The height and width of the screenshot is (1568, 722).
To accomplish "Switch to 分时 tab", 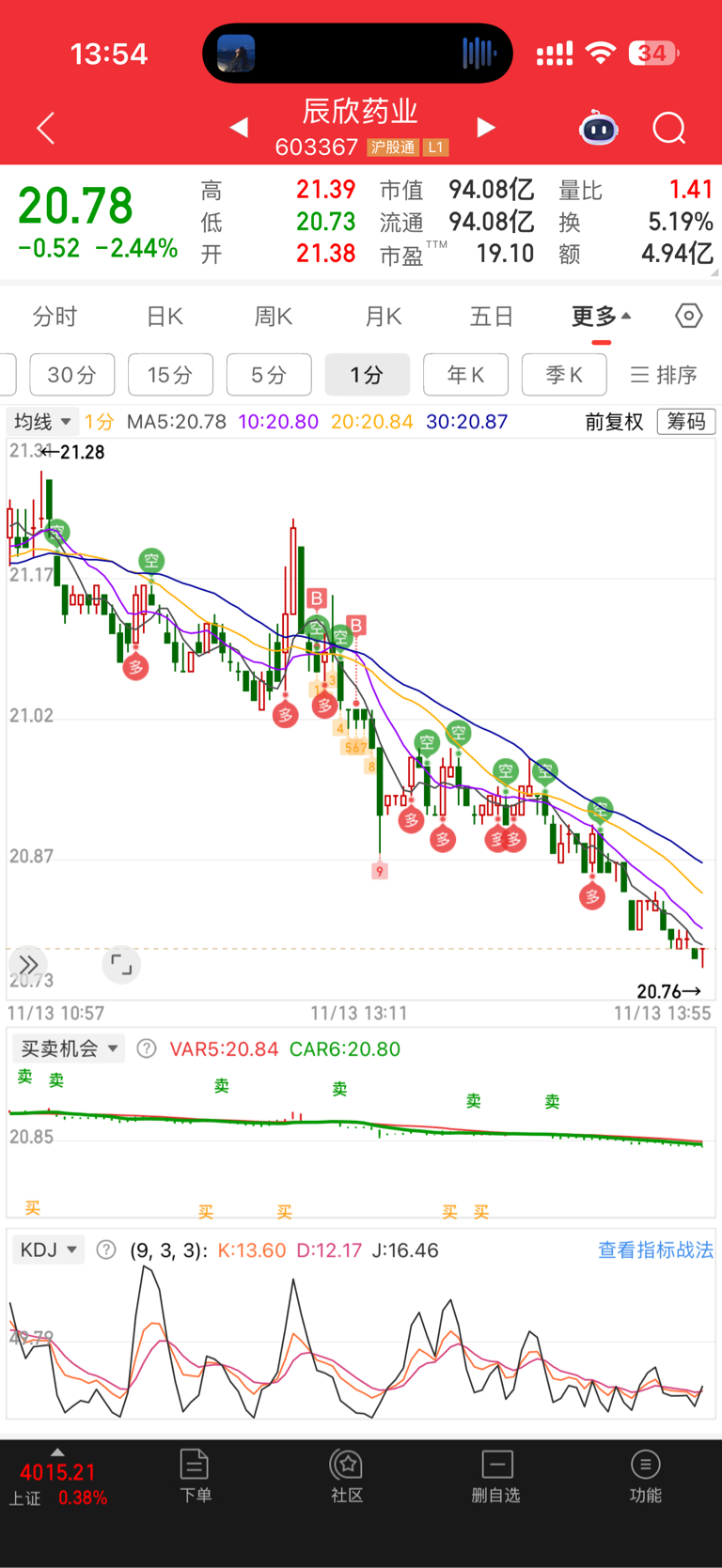I will coord(55,317).
